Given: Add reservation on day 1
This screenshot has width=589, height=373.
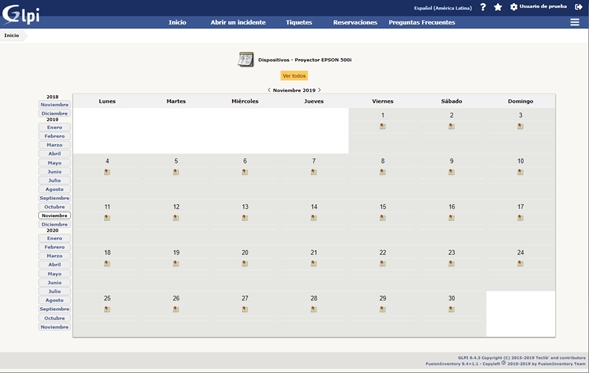Looking at the screenshot, I should pos(382,126).
